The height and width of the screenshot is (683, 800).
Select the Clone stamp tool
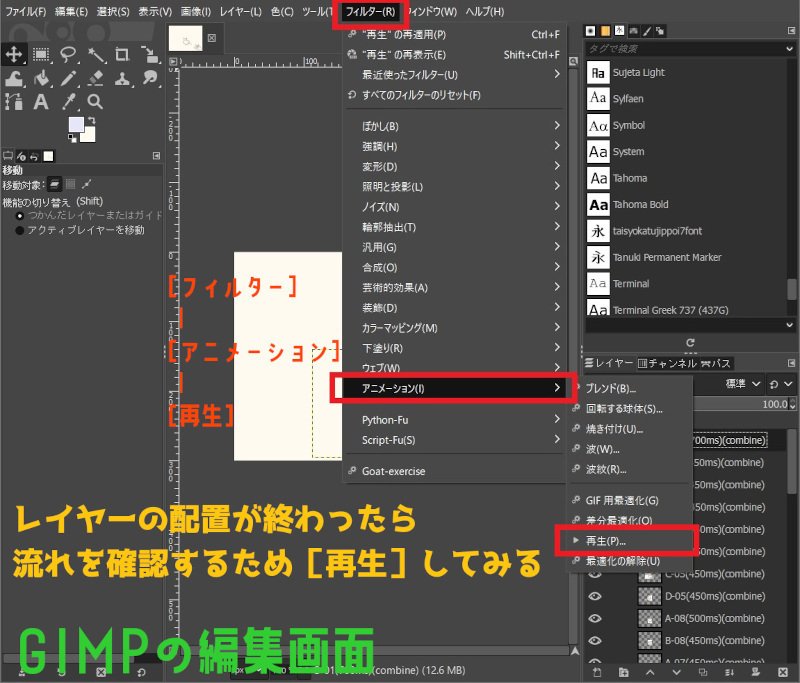[x=122, y=78]
